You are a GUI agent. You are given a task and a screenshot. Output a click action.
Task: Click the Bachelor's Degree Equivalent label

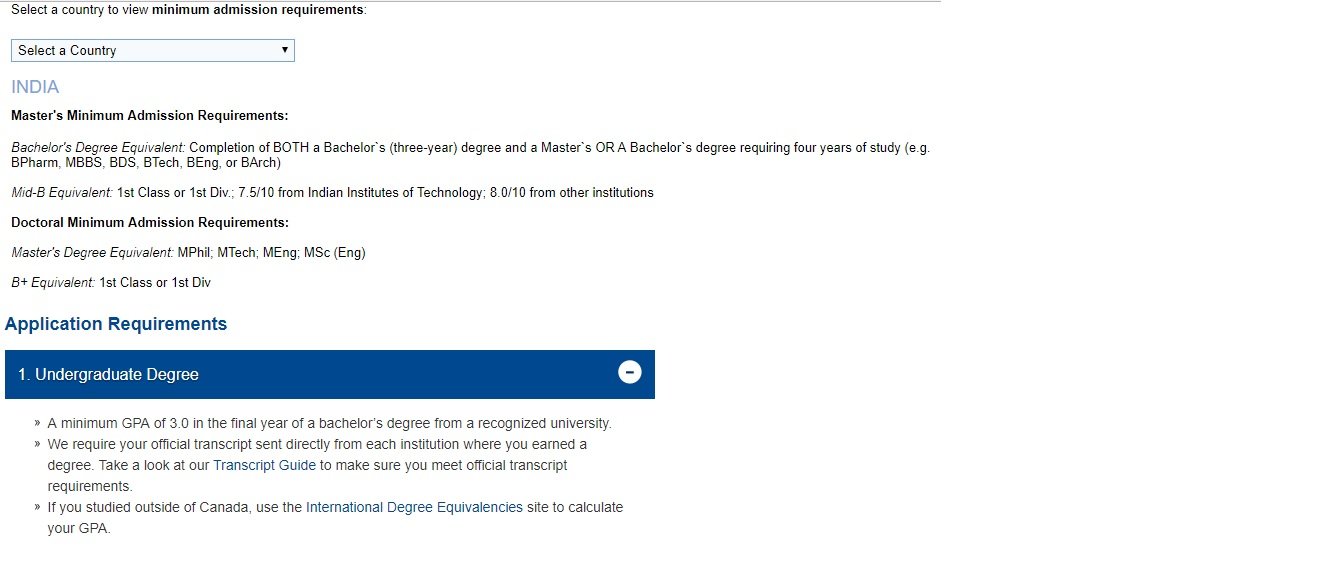98,147
